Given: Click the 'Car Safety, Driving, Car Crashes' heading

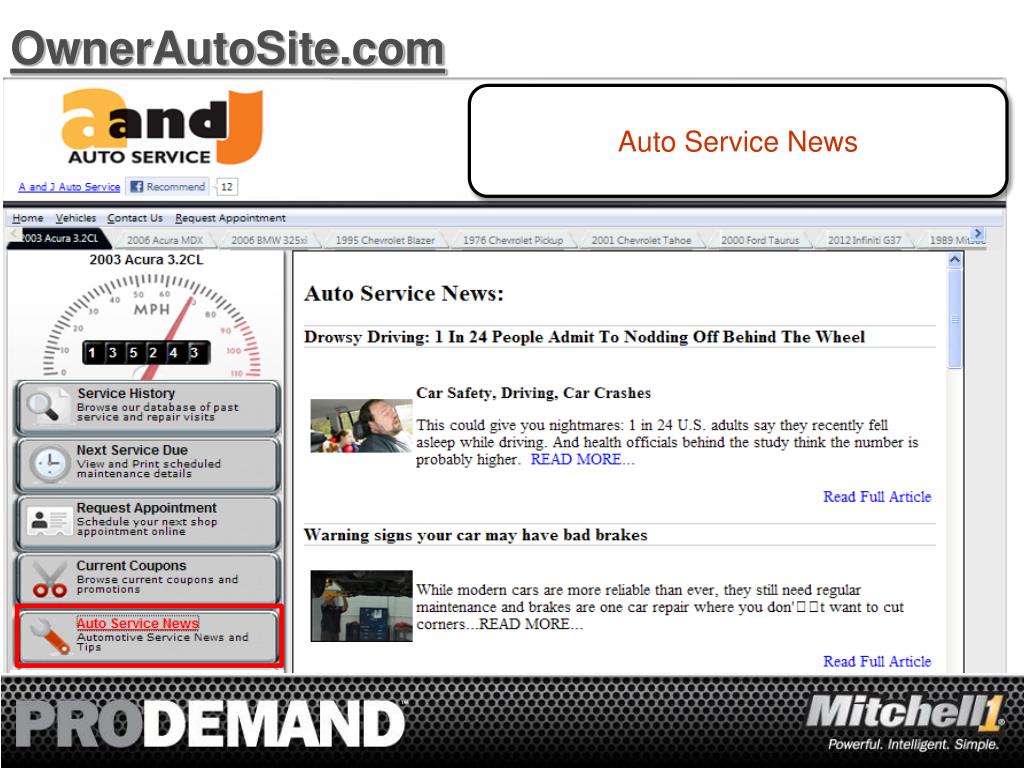Looking at the screenshot, I should pos(534,392).
